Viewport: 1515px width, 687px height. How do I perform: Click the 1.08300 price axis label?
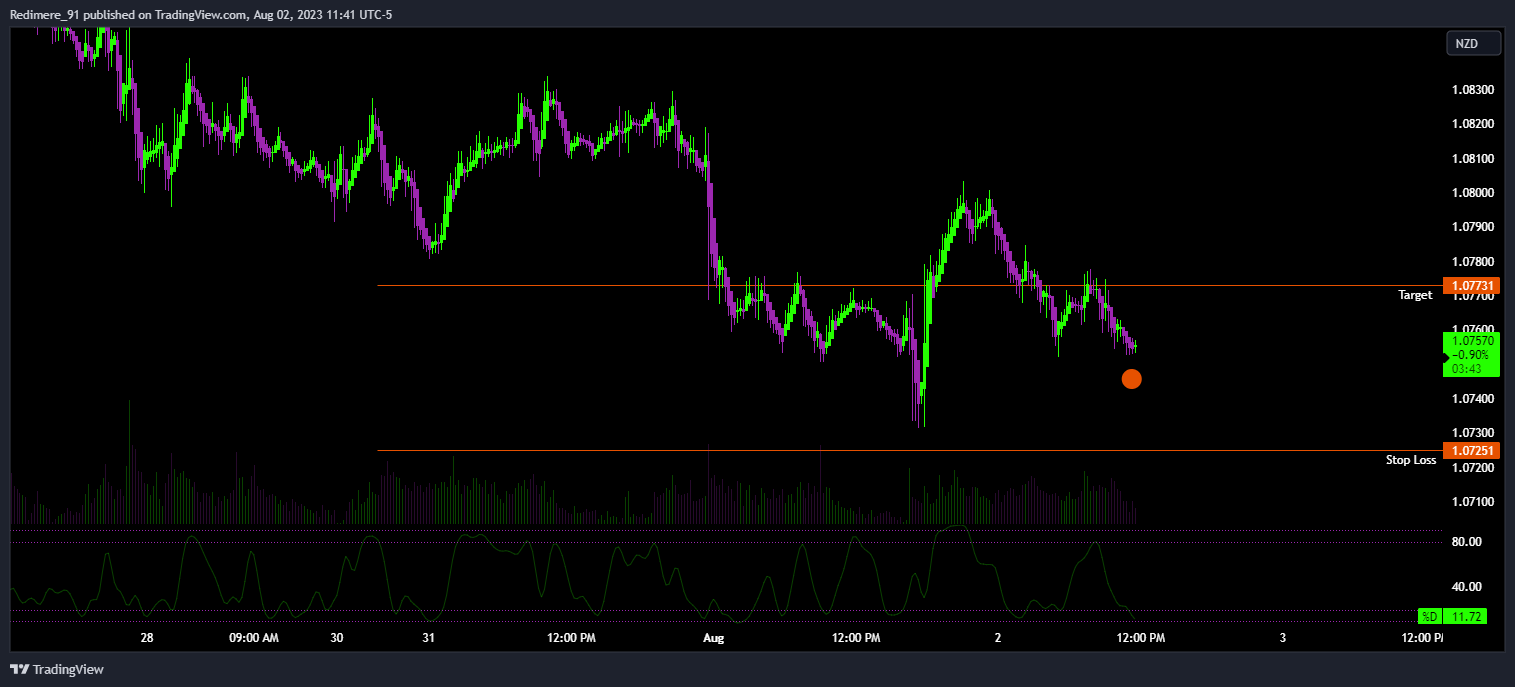[x=1472, y=90]
